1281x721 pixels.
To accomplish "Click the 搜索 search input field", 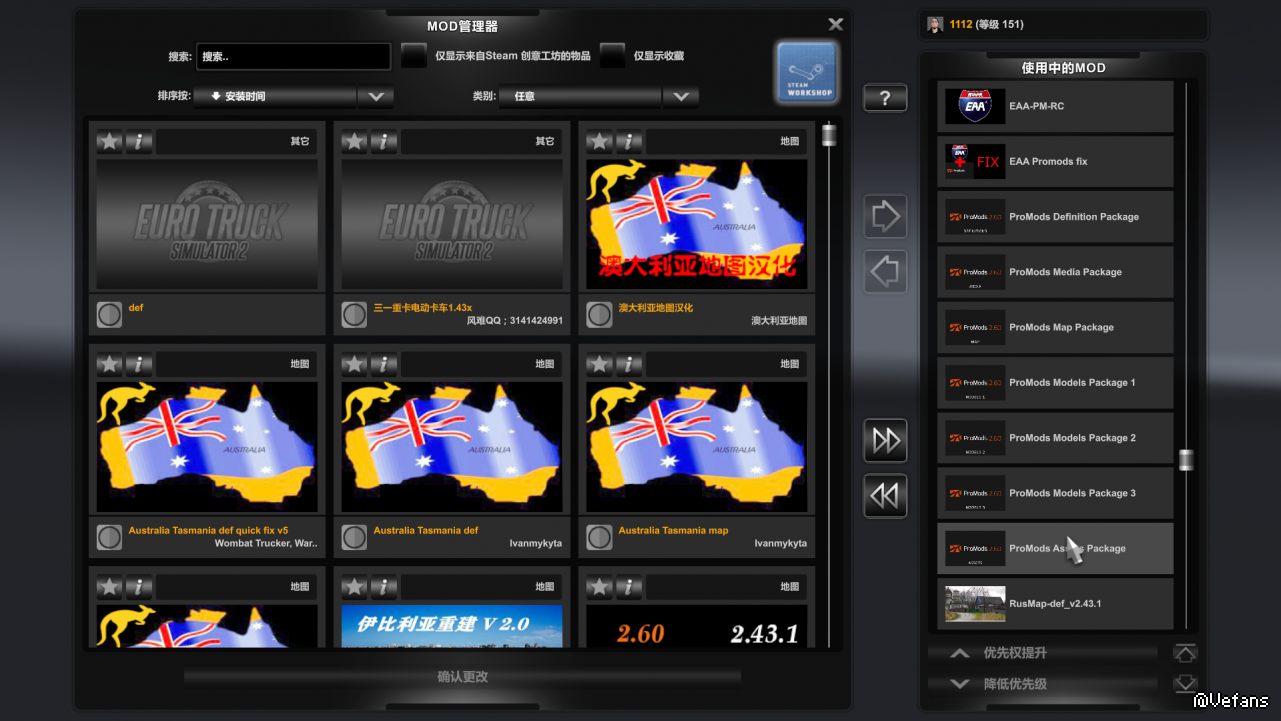I will click(293, 57).
